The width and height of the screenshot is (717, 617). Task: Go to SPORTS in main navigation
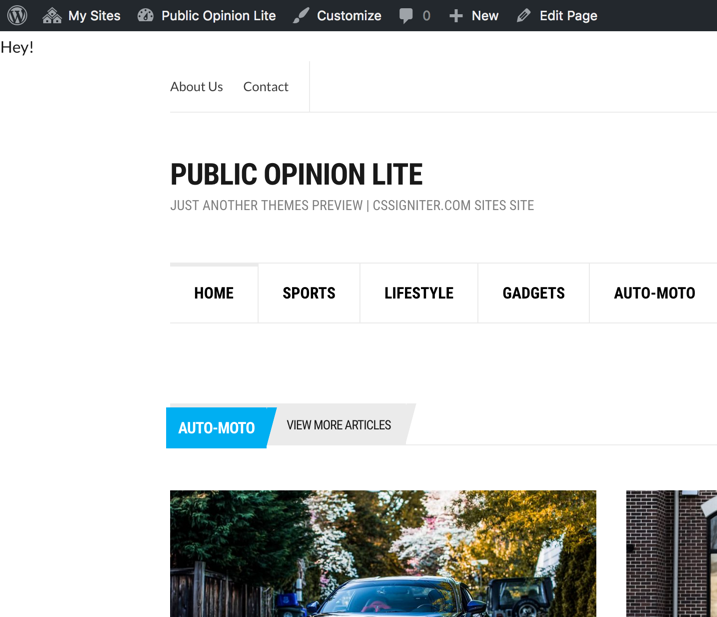pos(309,293)
